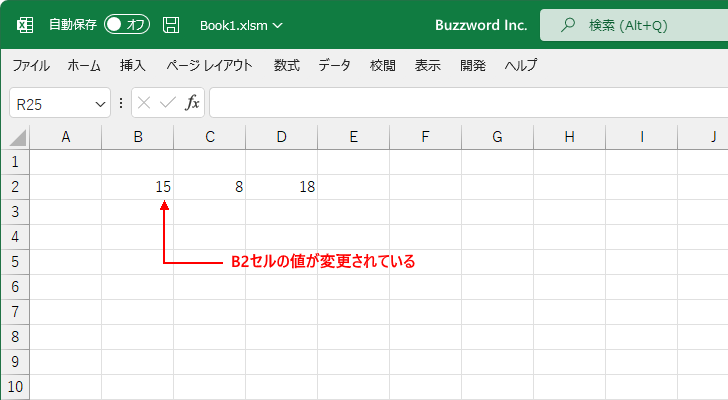This screenshot has height=400, width=728.
Task: Click the search box (Alt+Q)
Action: (x=634, y=25)
